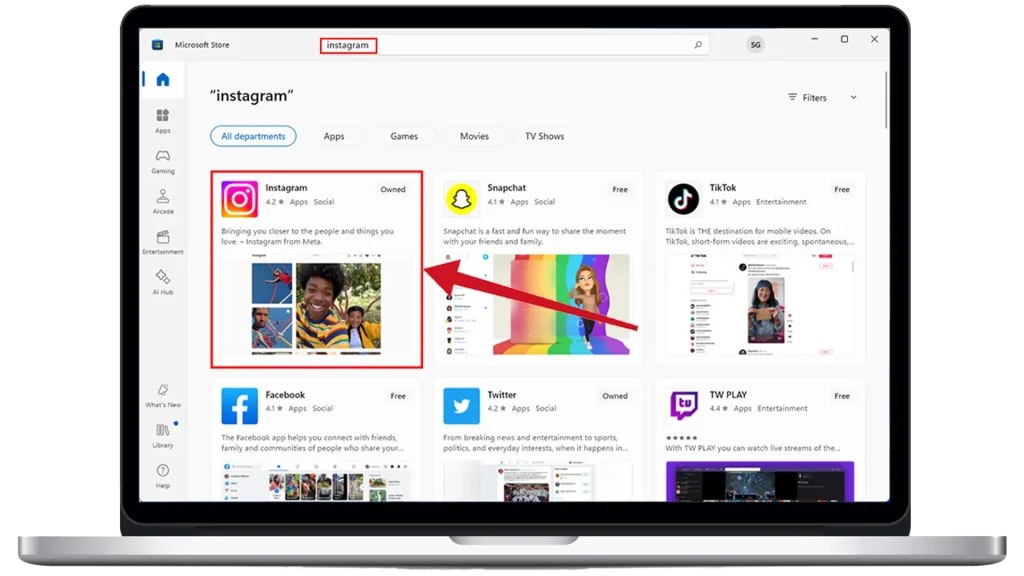Minimize the Microsoft Store window
This screenshot has width=1024, height=576.
point(814,39)
